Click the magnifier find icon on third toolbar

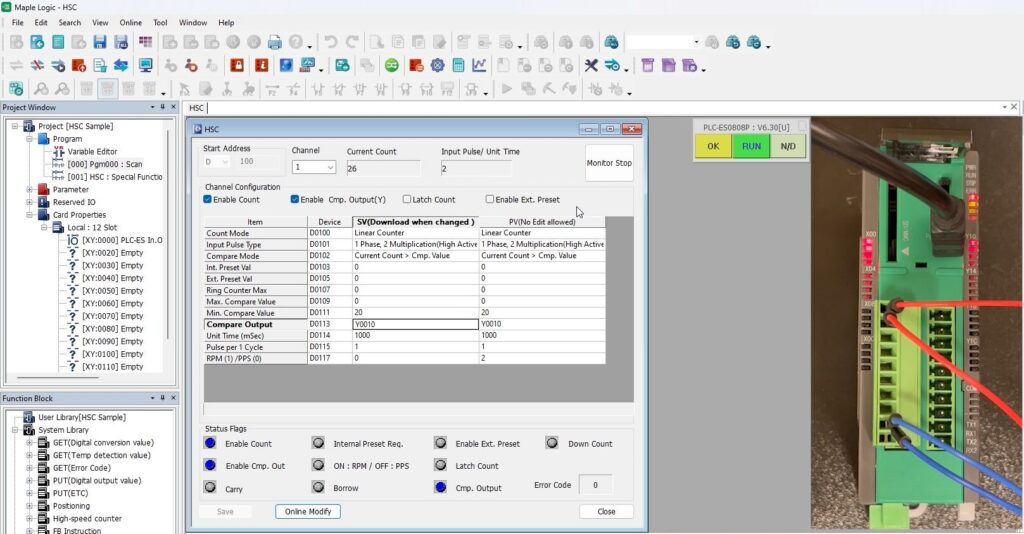pyautogui.click(x=41, y=89)
